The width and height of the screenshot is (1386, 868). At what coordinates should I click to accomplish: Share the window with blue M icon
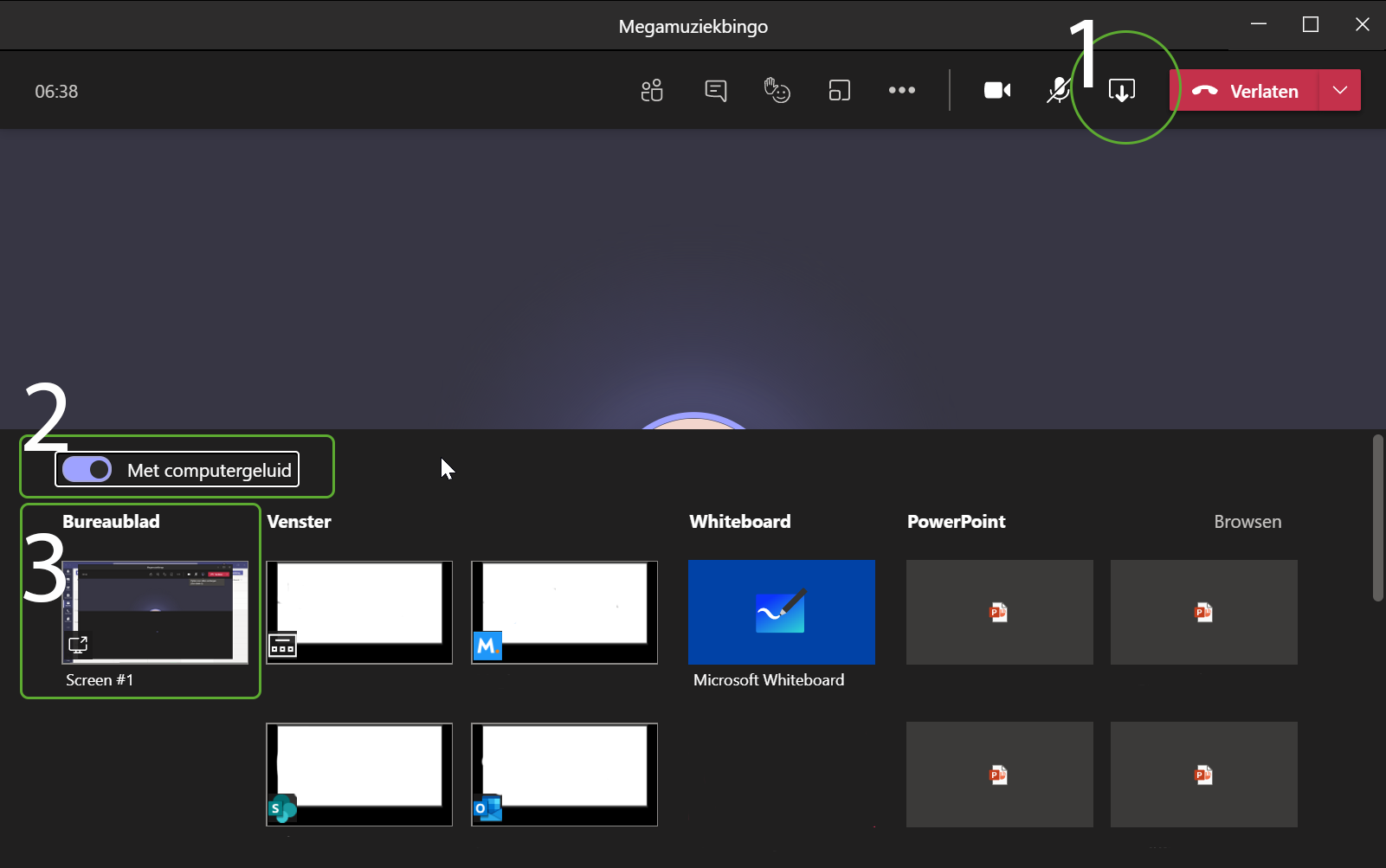point(564,612)
